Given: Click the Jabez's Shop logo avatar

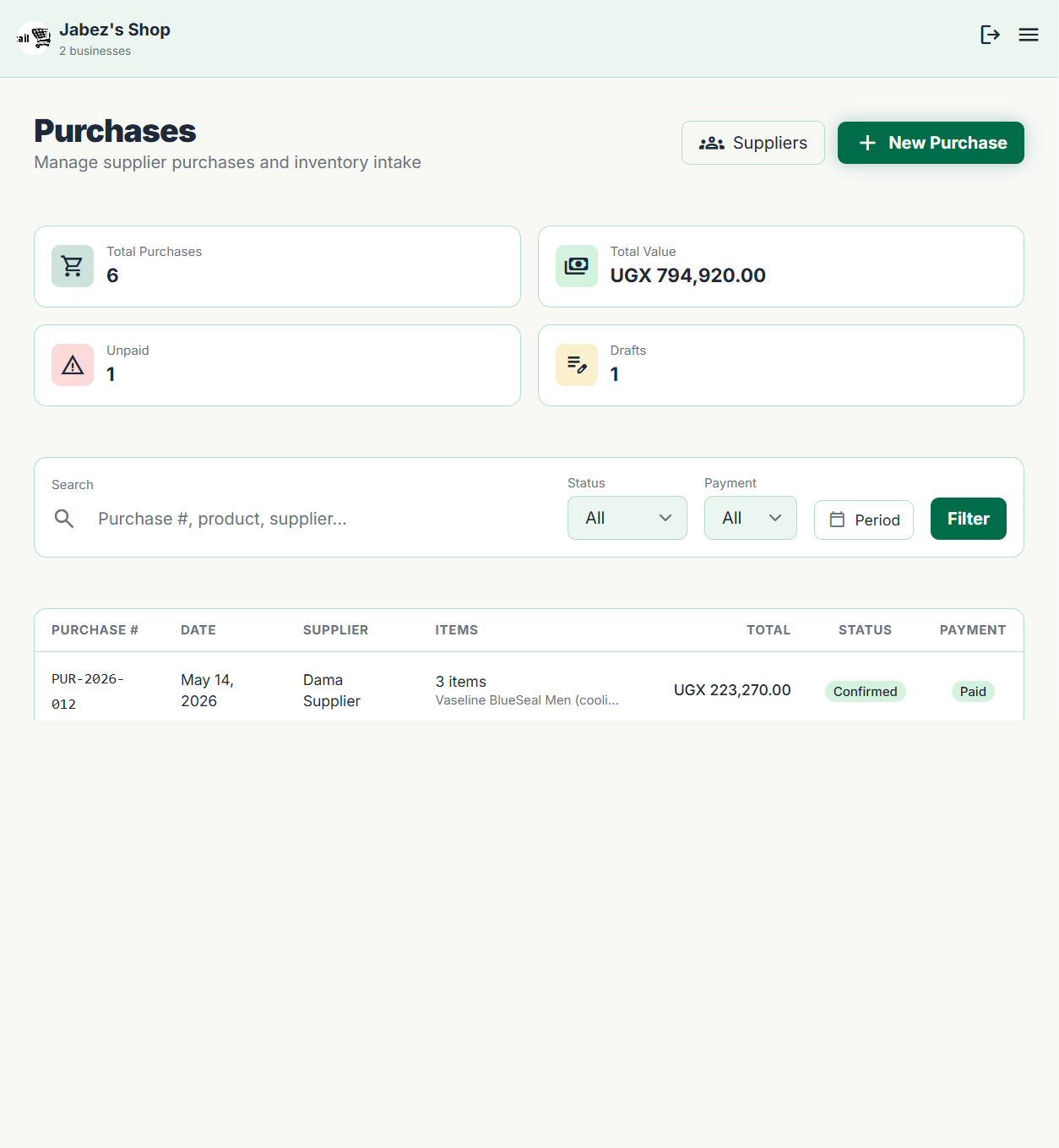Looking at the screenshot, I should point(34,38).
